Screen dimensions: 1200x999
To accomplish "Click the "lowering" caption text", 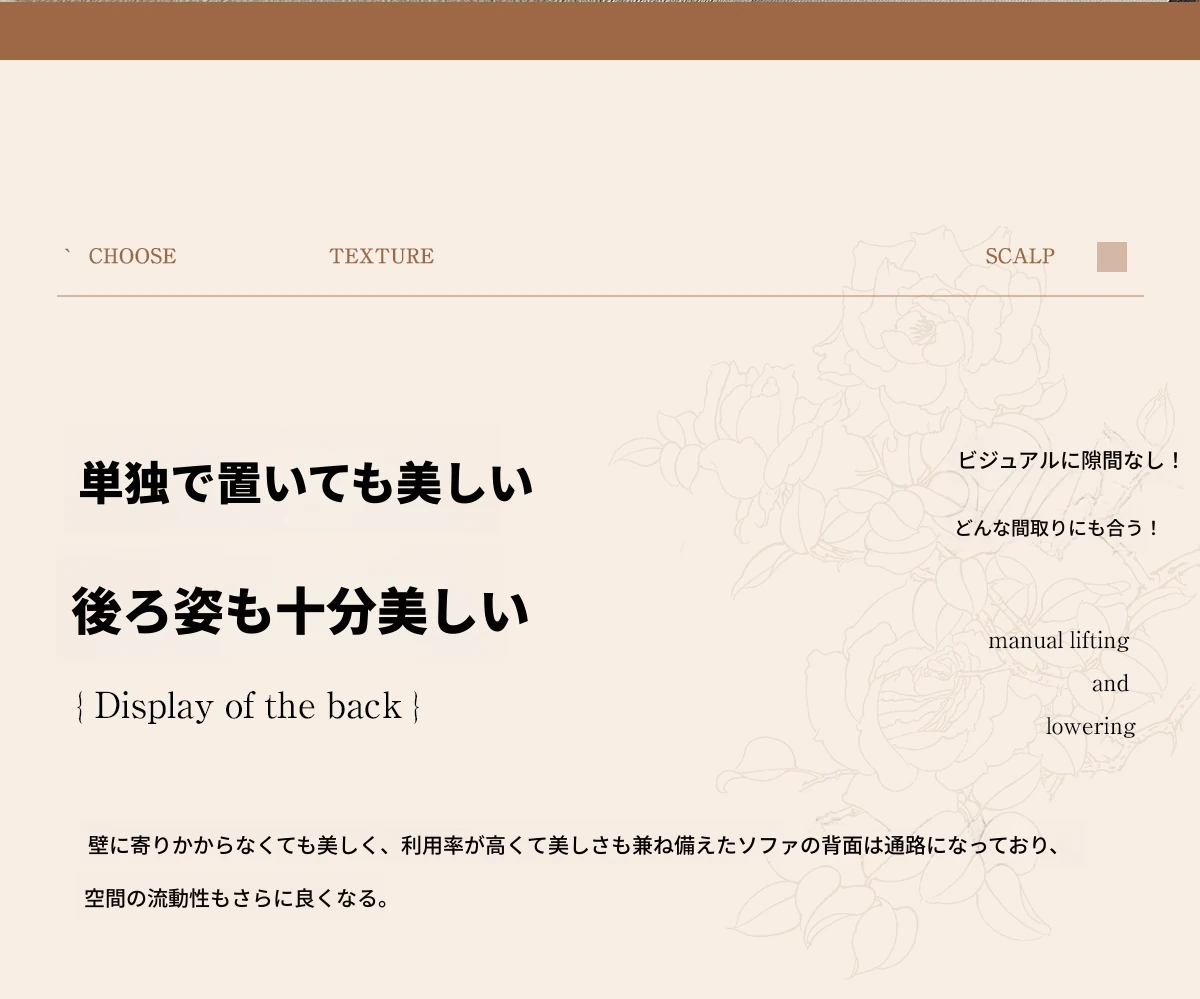I will coord(1090,727).
